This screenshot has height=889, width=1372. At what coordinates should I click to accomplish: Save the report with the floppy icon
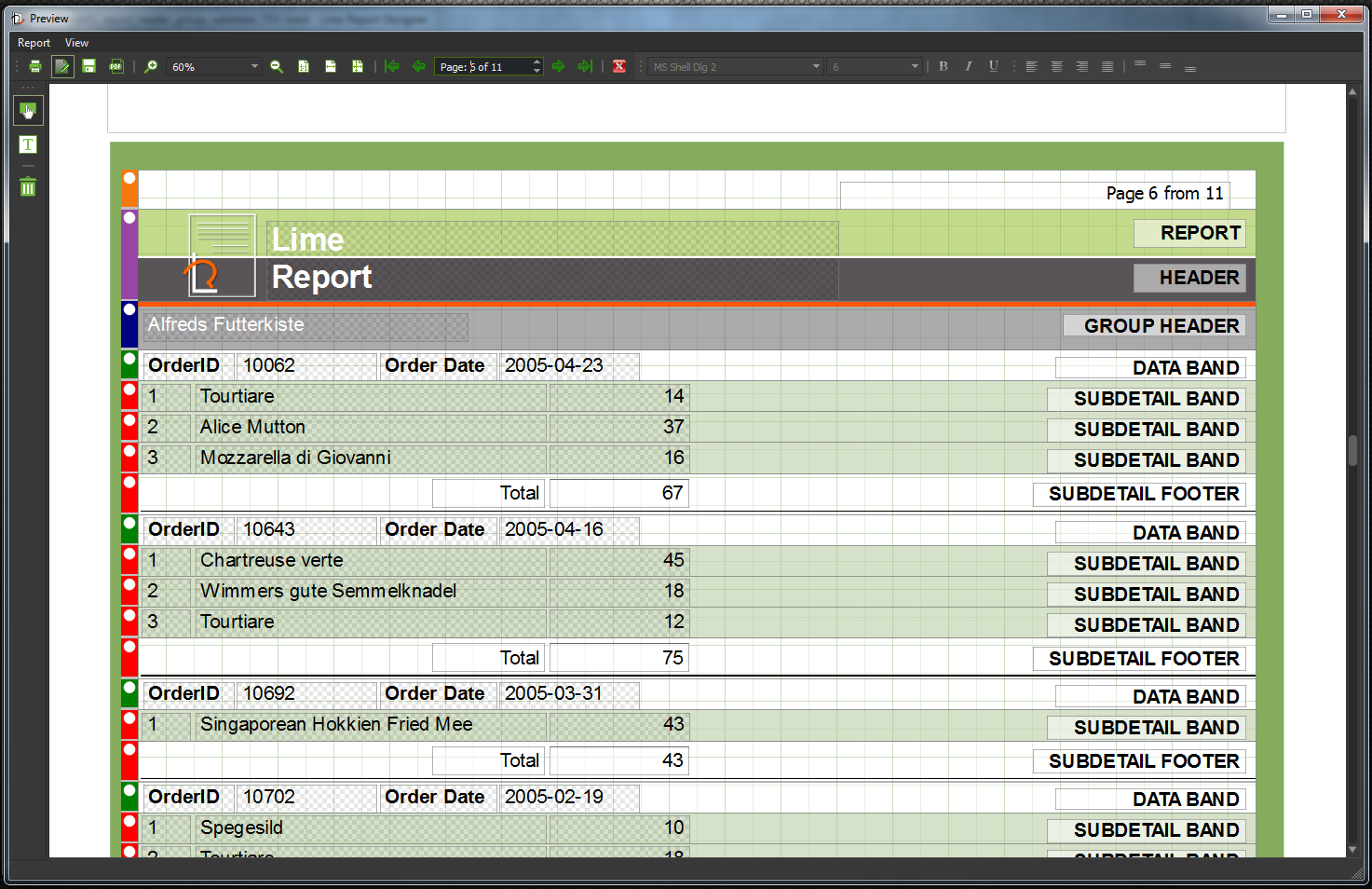tap(88, 66)
